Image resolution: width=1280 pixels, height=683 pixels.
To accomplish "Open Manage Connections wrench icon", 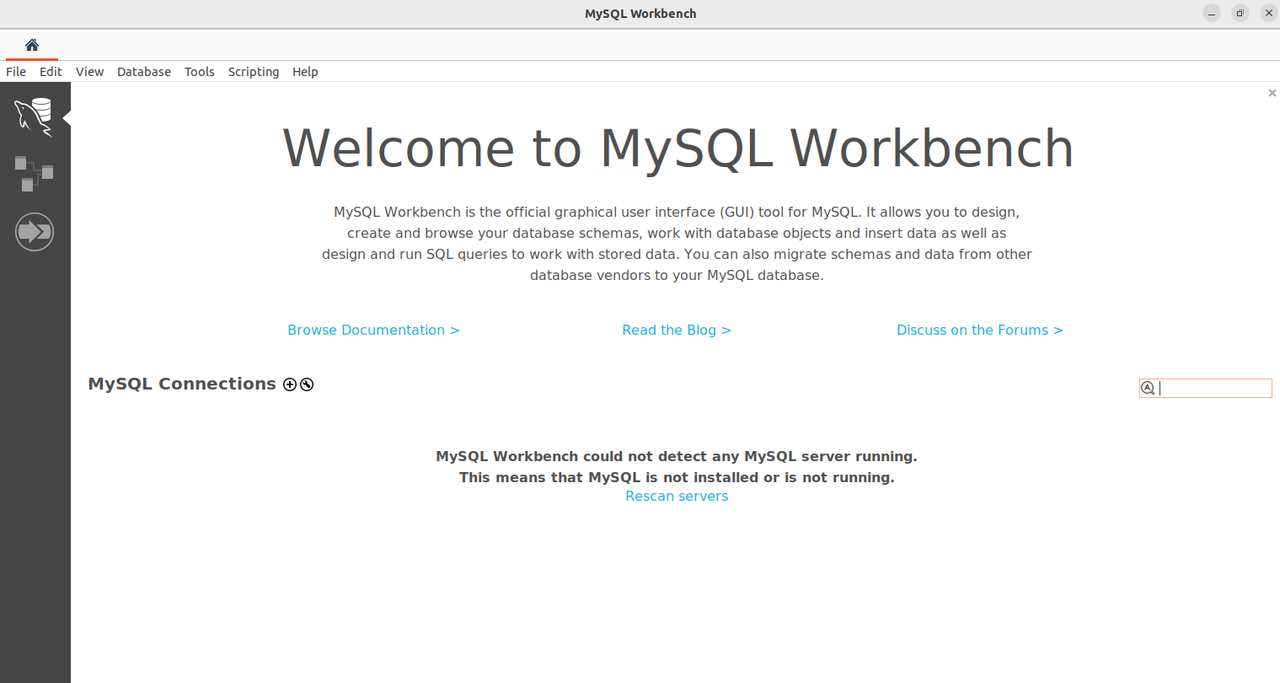I will pyautogui.click(x=307, y=384).
